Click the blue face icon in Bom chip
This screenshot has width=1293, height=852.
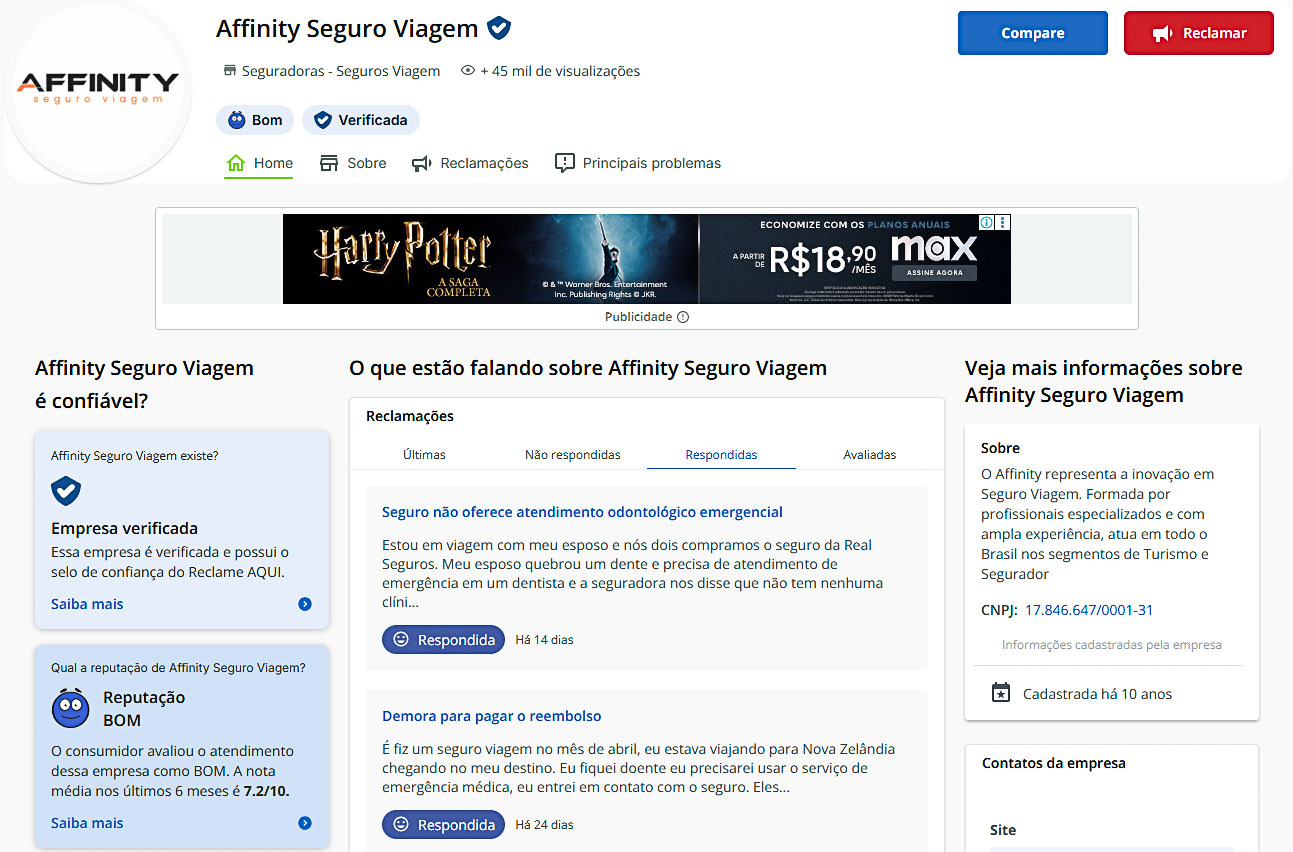click(x=236, y=120)
